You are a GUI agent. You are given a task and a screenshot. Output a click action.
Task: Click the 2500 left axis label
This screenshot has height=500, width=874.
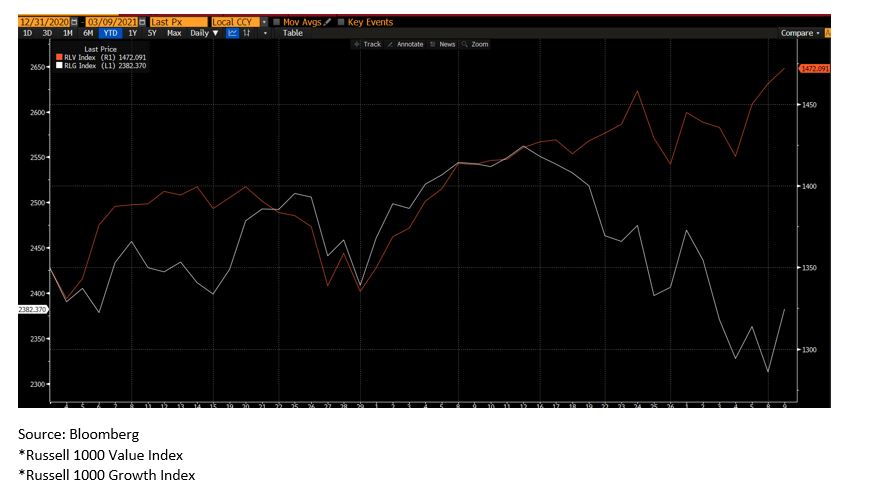37,203
